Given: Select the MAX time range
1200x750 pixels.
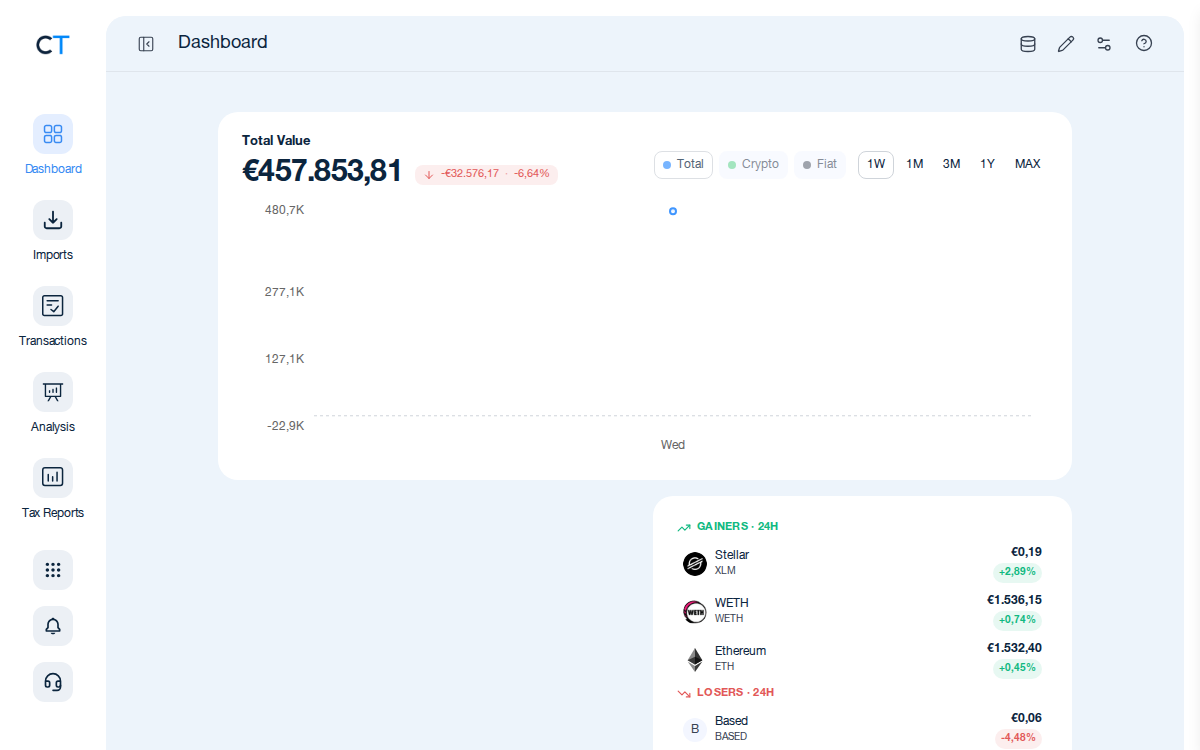Looking at the screenshot, I should tap(1028, 165).
